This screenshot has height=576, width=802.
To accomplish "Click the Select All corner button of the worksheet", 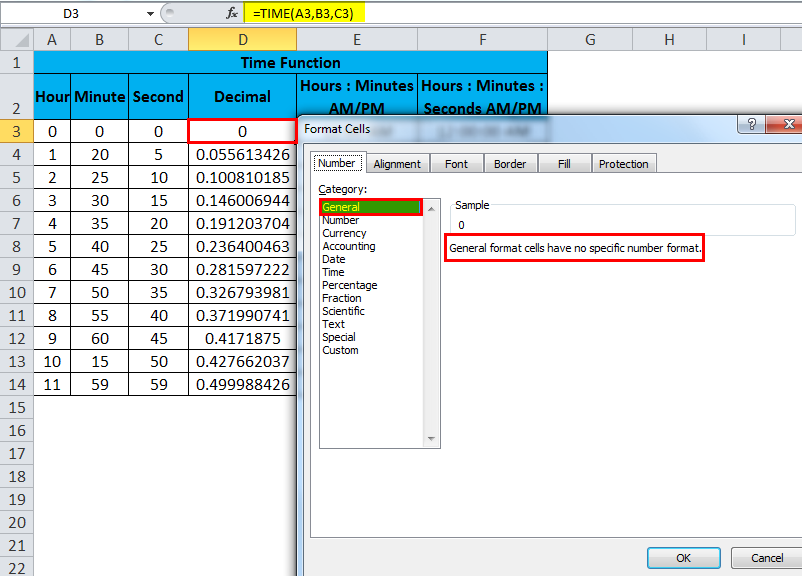I will click(15, 38).
